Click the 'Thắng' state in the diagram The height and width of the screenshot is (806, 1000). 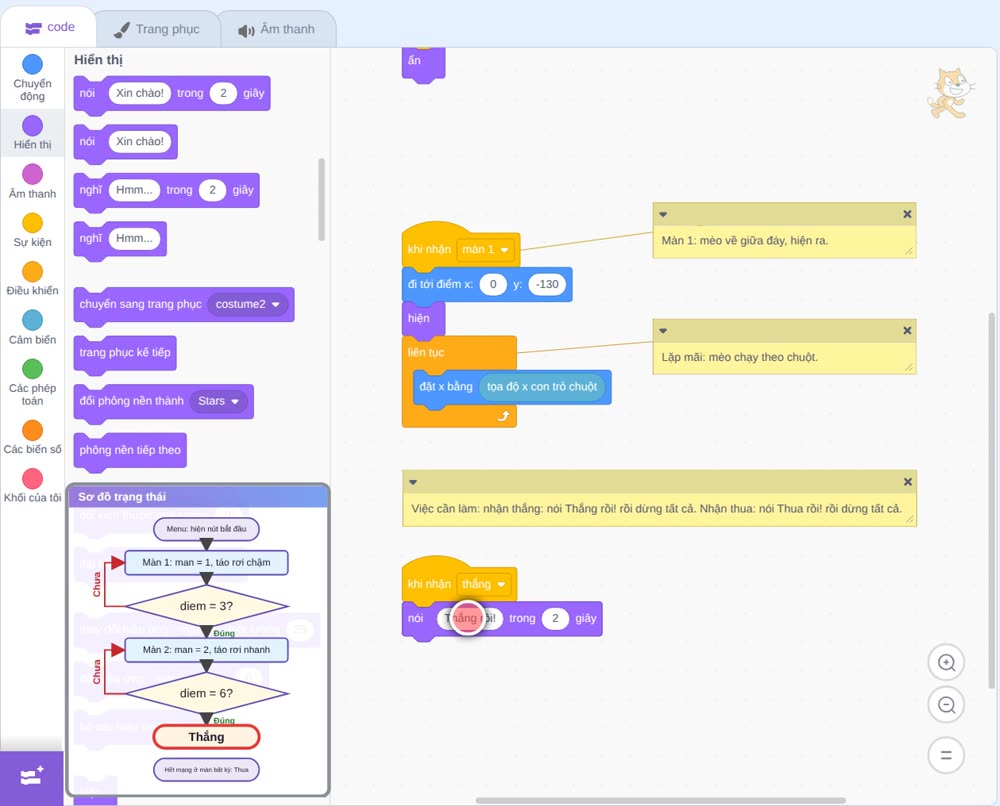click(x=206, y=737)
